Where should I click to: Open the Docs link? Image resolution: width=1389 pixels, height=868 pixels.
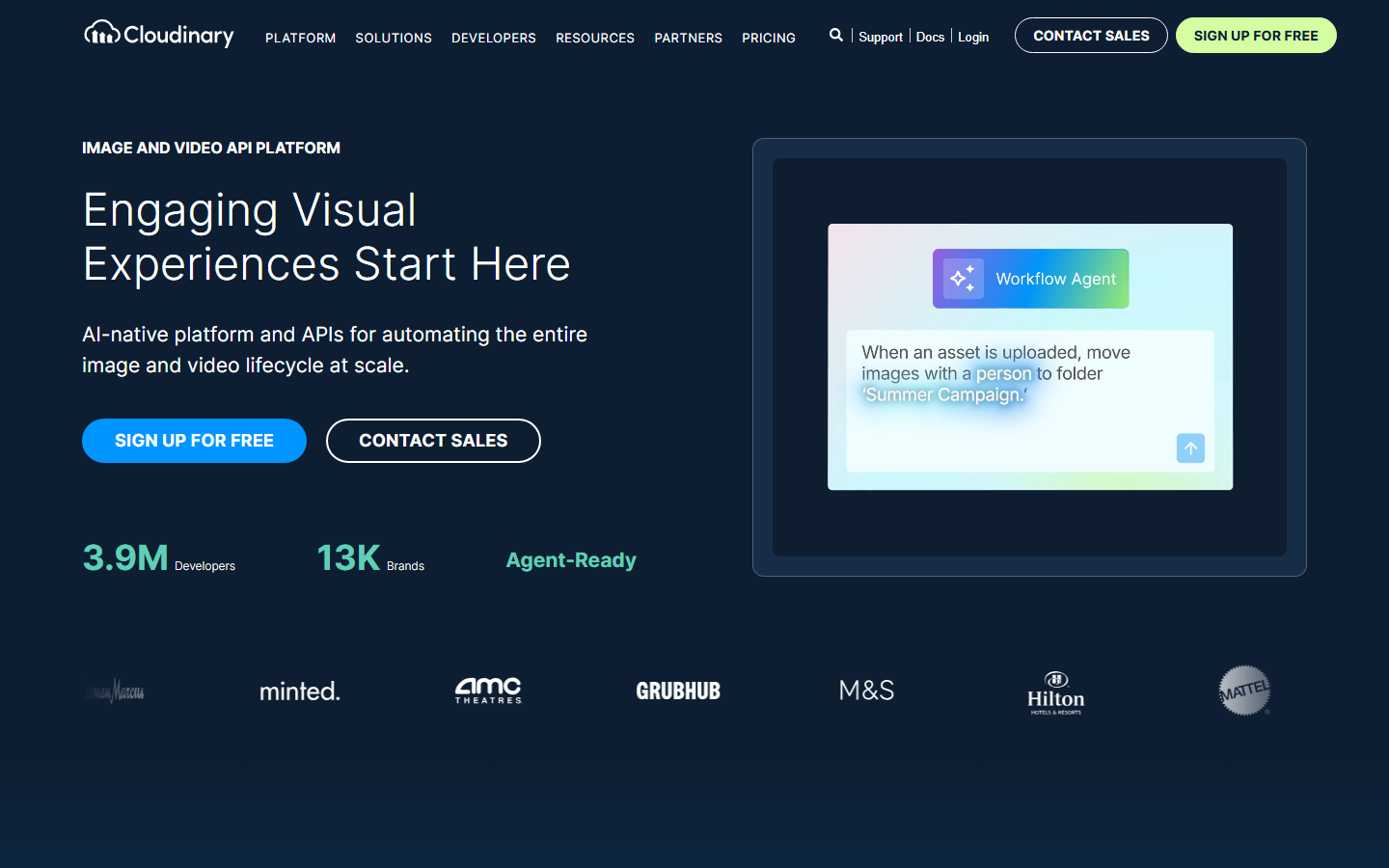pos(930,37)
